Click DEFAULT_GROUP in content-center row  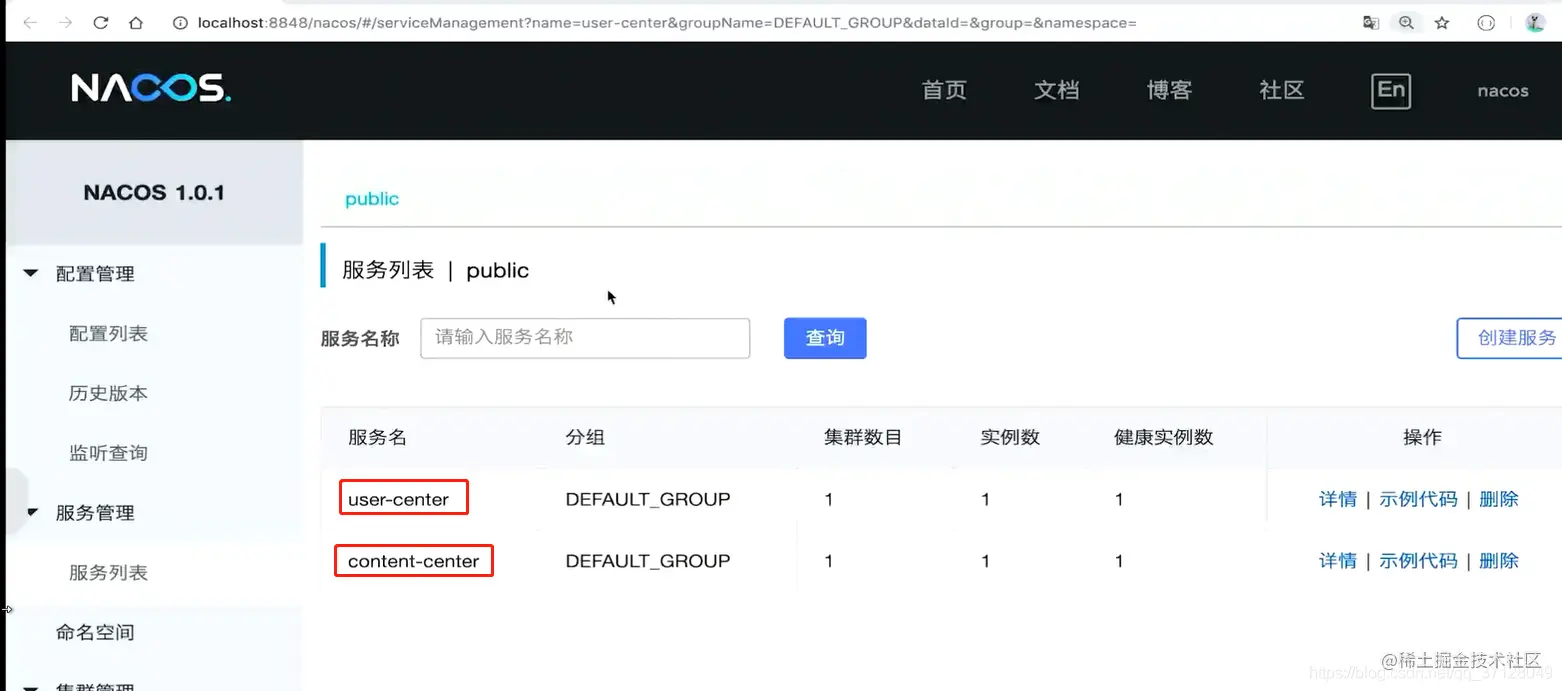[x=648, y=561]
